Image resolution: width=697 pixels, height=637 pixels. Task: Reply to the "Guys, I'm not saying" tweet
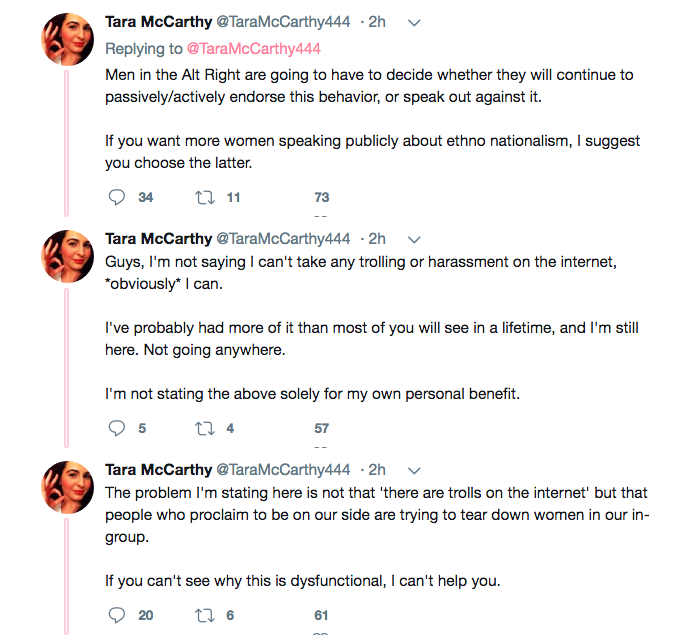coord(117,428)
